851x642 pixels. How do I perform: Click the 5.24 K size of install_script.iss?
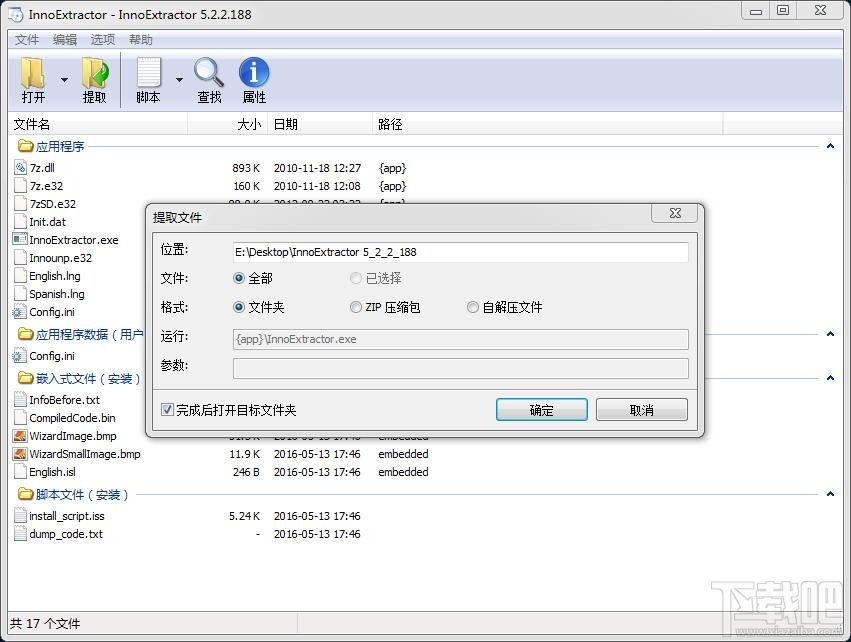tap(244, 516)
